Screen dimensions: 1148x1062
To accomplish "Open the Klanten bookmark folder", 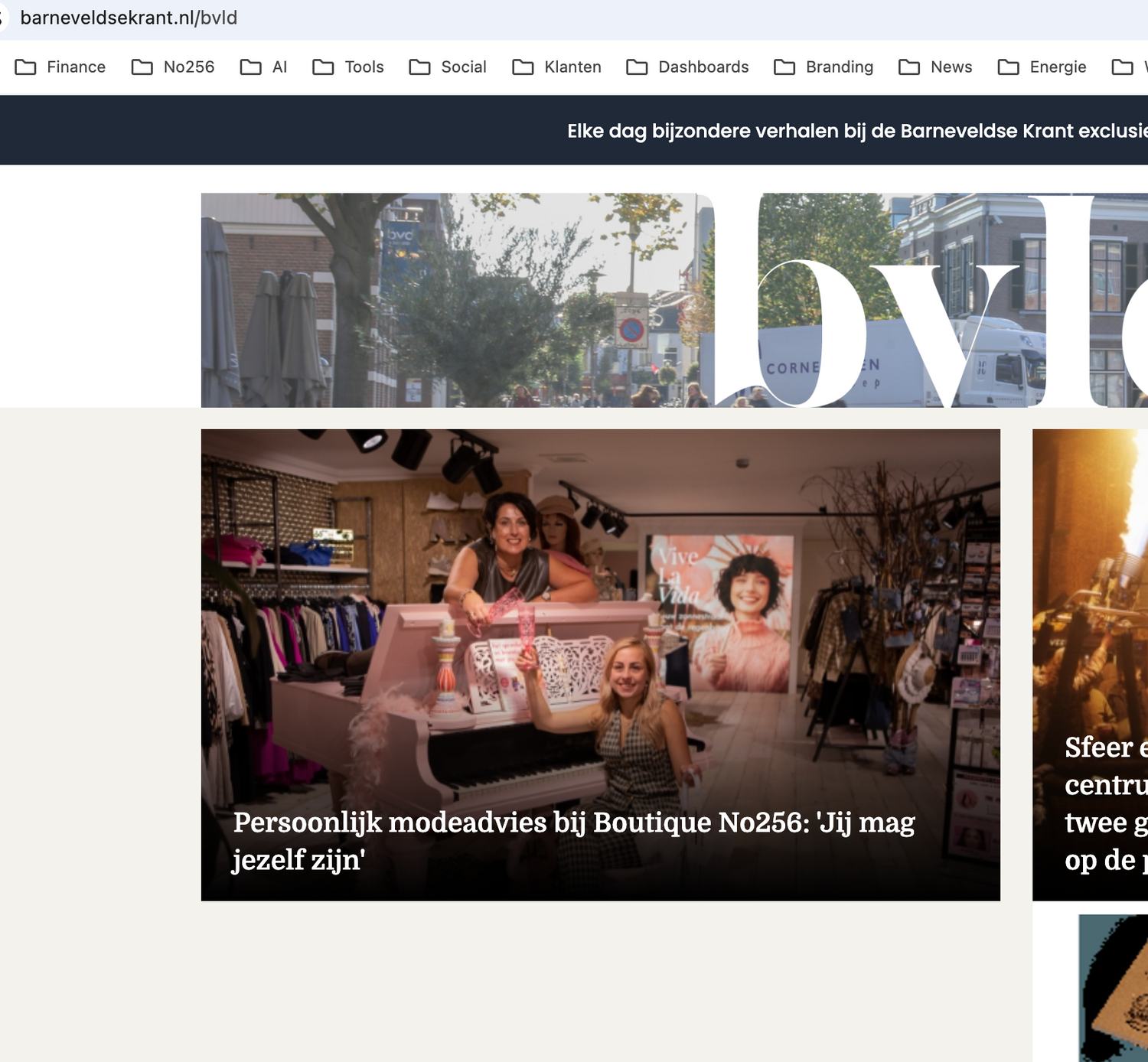I will [556, 67].
